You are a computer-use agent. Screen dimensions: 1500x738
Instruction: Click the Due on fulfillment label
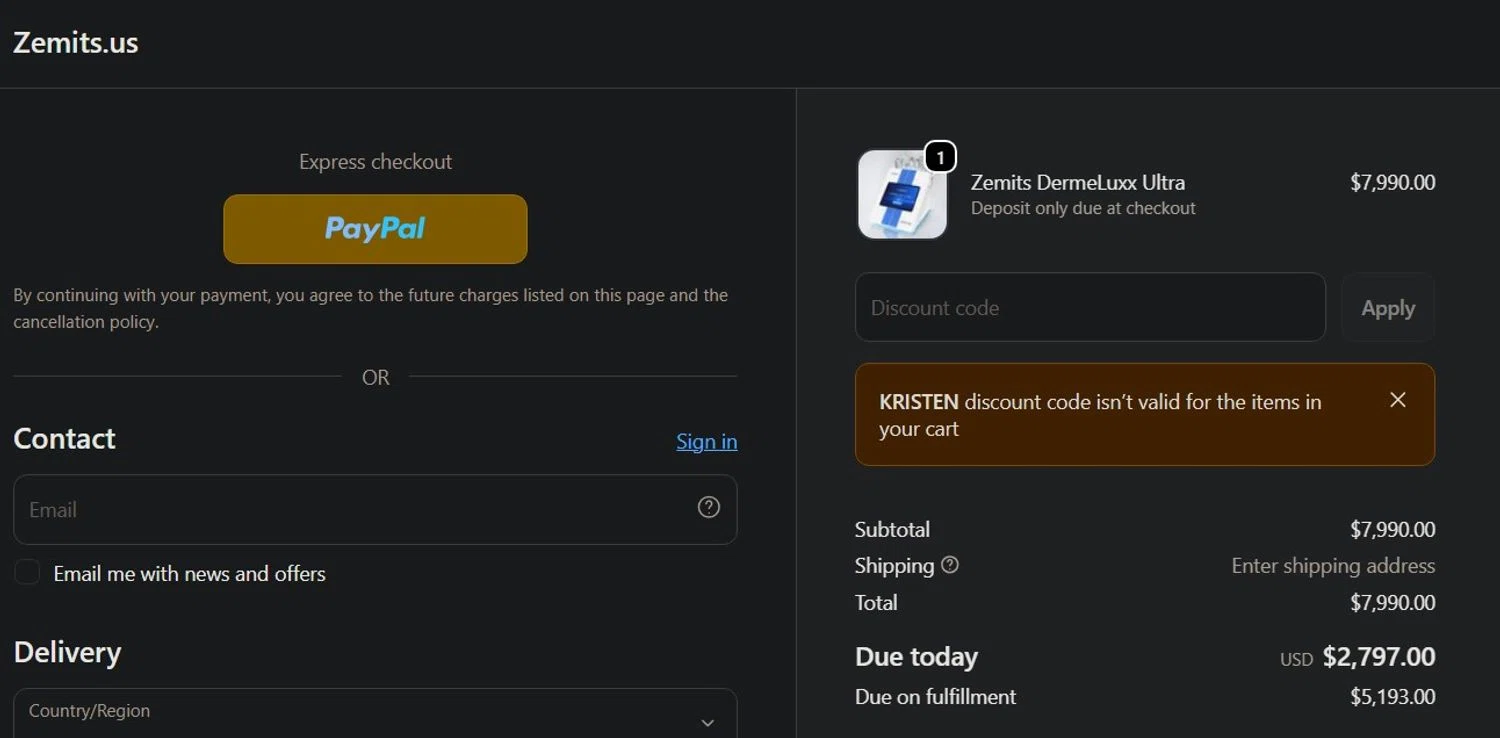click(x=935, y=697)
